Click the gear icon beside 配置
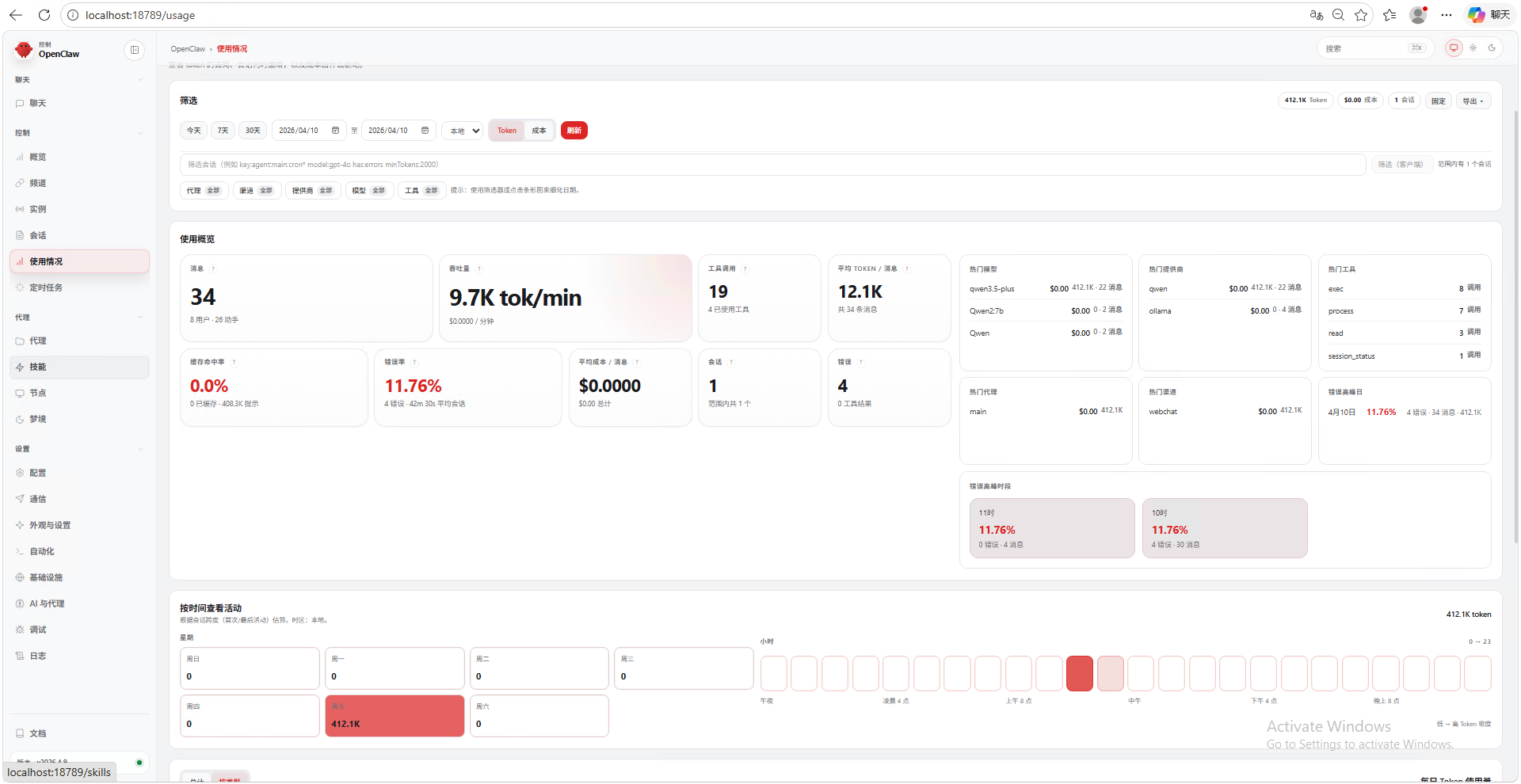This screenshot has width=1521, height=784. (x=20, y=474)
